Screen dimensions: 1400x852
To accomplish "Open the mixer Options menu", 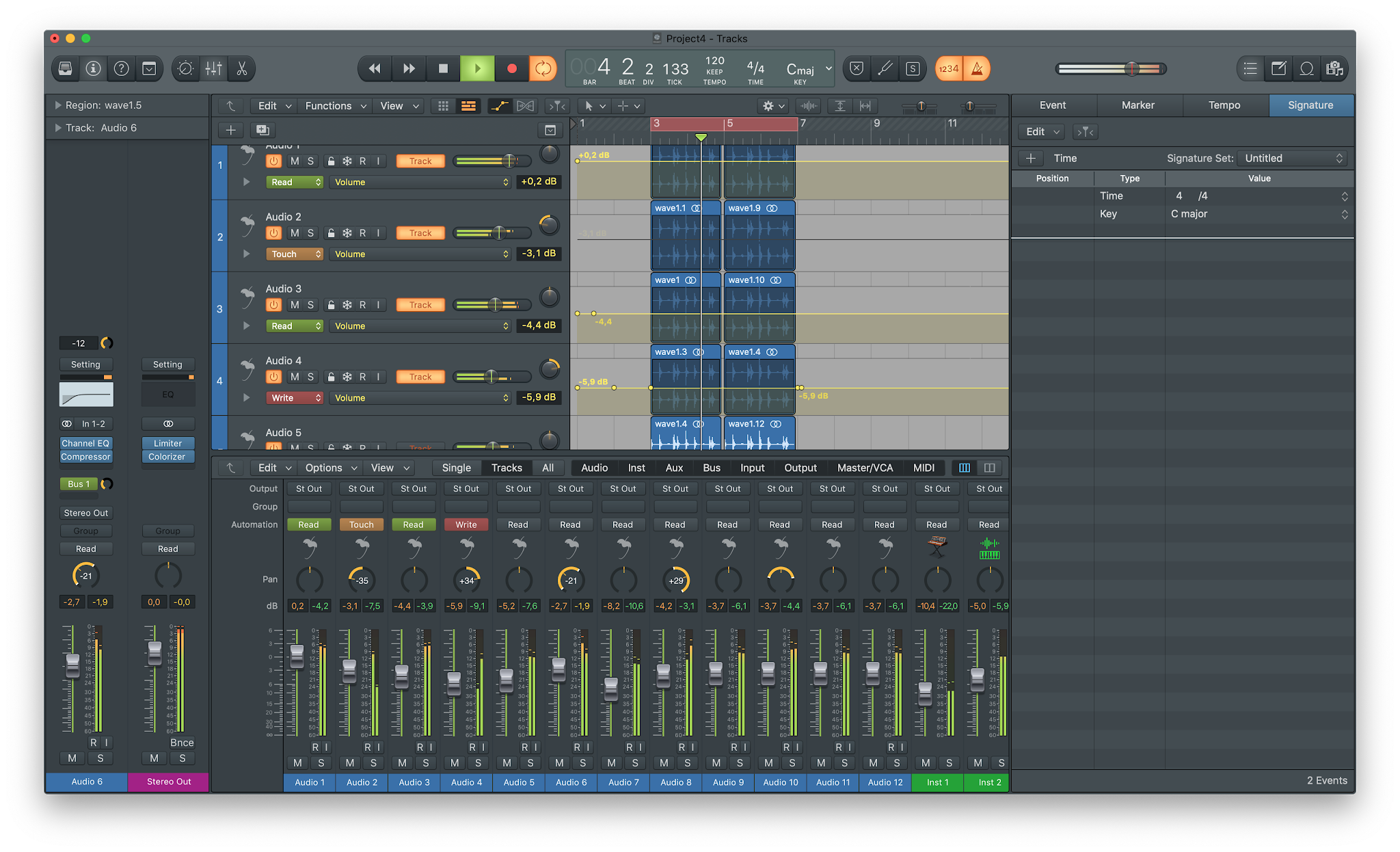I will (331, 468).
